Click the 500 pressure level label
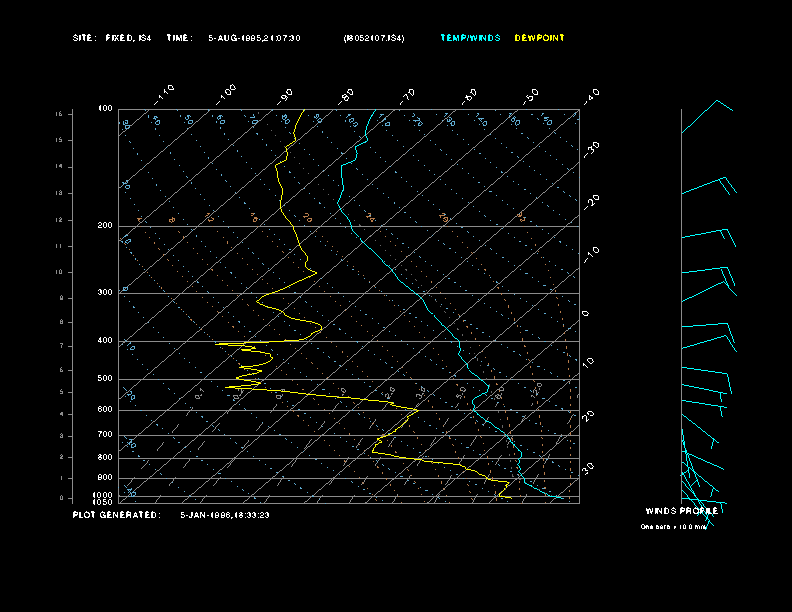Viewport: 792px width, 612px height. [105, 379]
